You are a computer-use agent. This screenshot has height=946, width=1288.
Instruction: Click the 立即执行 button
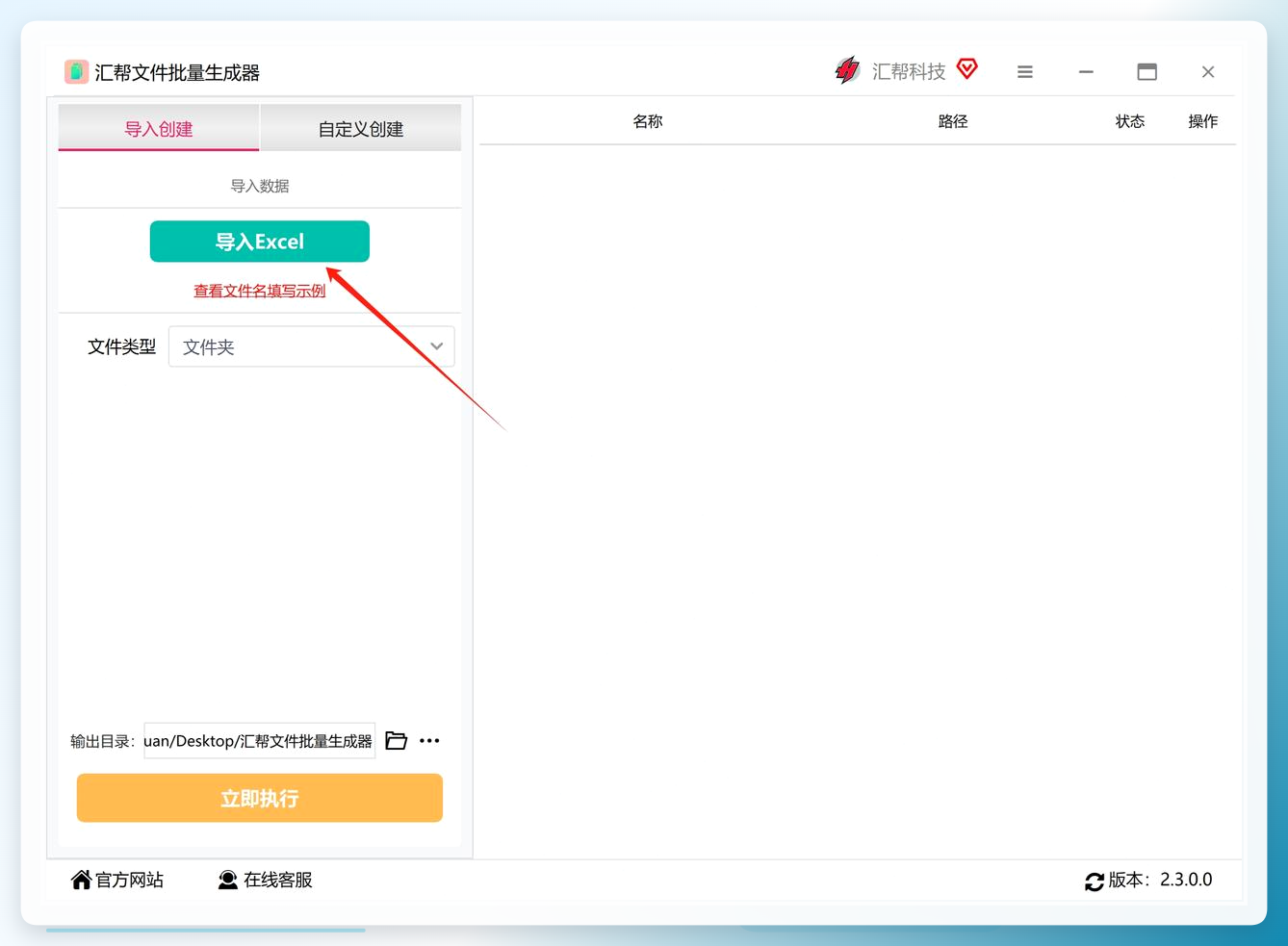(x=260, y=798)
